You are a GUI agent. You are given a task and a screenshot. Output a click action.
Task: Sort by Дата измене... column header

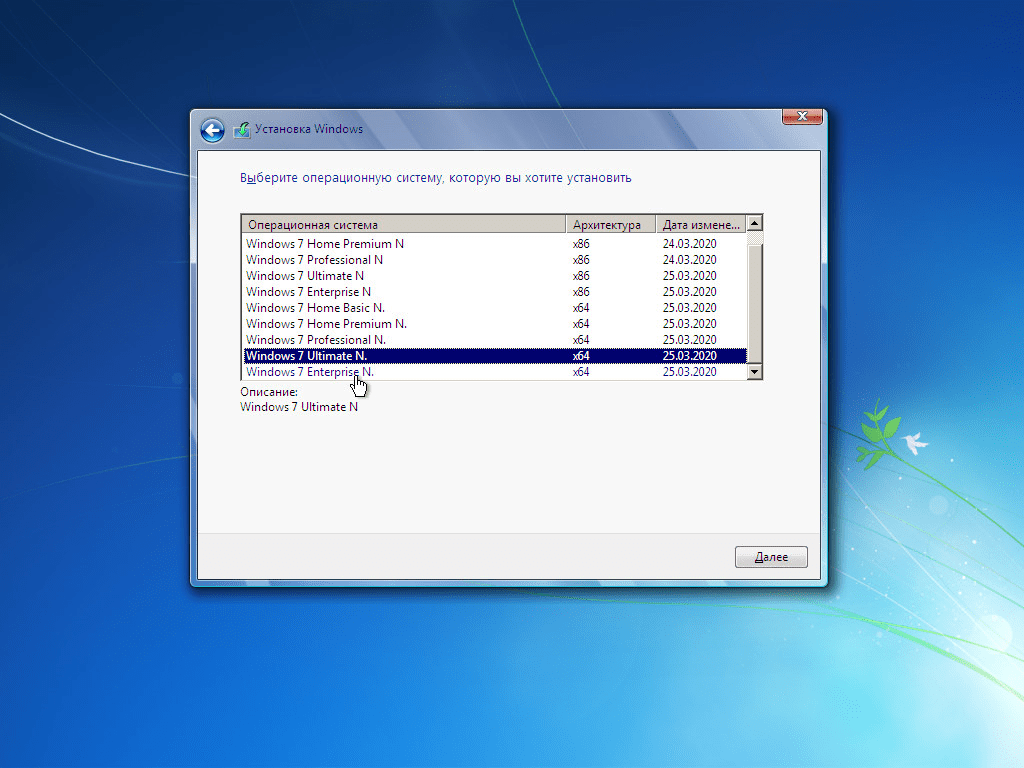[x=701, y=224]
